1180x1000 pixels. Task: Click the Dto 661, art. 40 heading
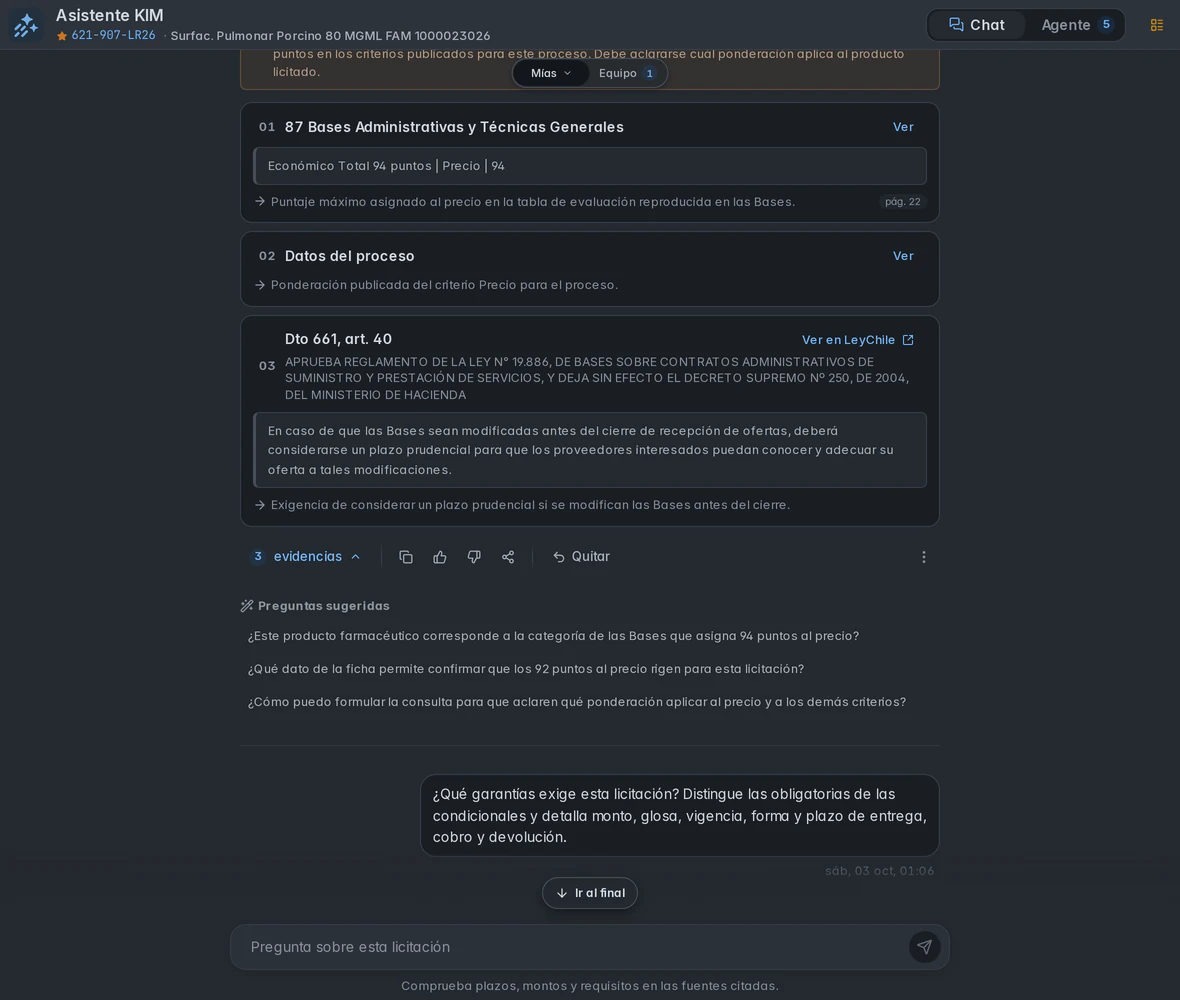tap(338, 339)
